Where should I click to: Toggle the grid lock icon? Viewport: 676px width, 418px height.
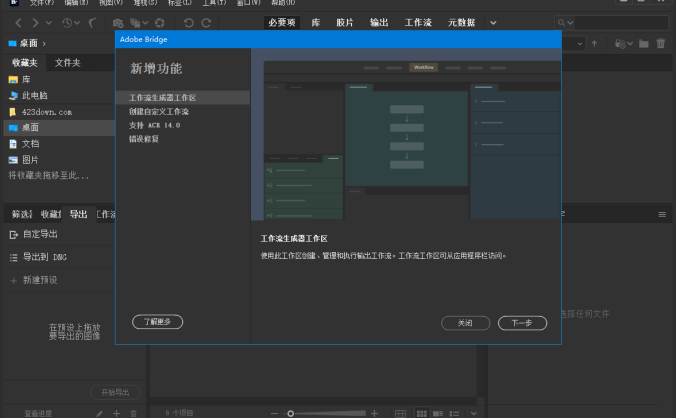(x=401, y=414)
